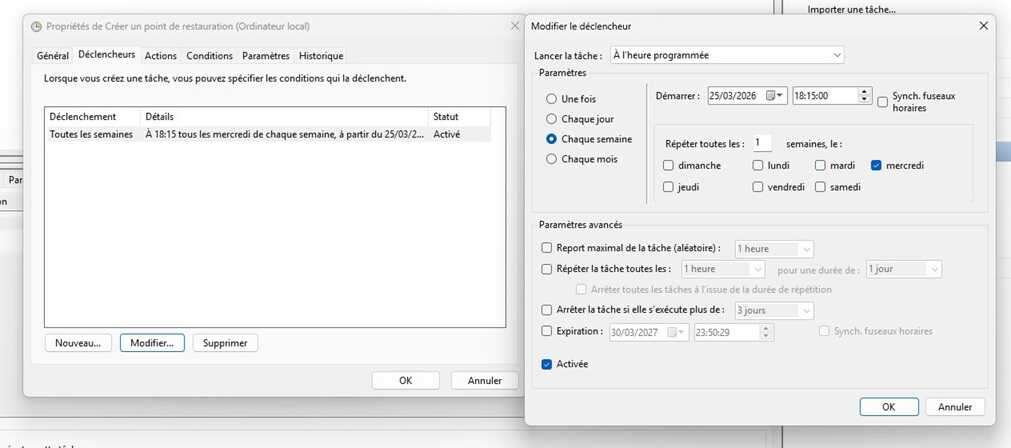Click the Supprimer button
The width and height of the screenshot is (1011, 448).
(225, 343)
